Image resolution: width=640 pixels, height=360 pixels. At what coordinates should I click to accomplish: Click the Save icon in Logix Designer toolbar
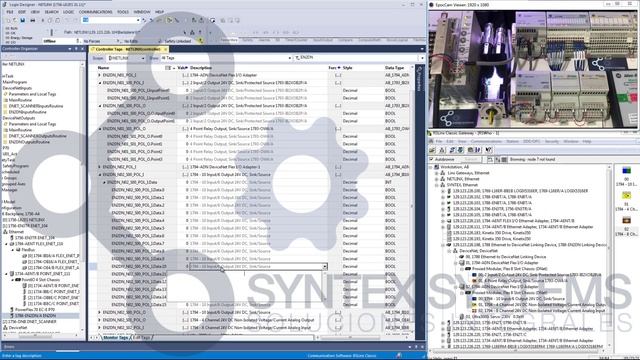pyautogui.click(x=23, y=20)
